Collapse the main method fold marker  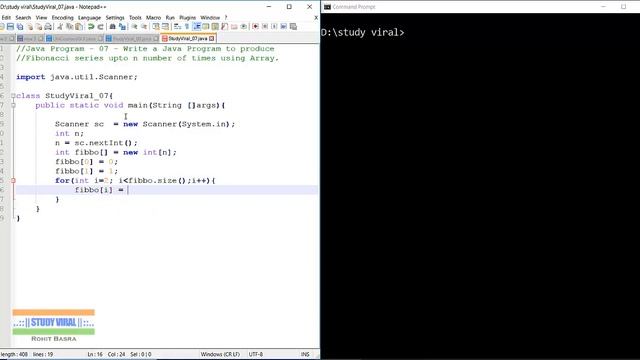point(13,105)
